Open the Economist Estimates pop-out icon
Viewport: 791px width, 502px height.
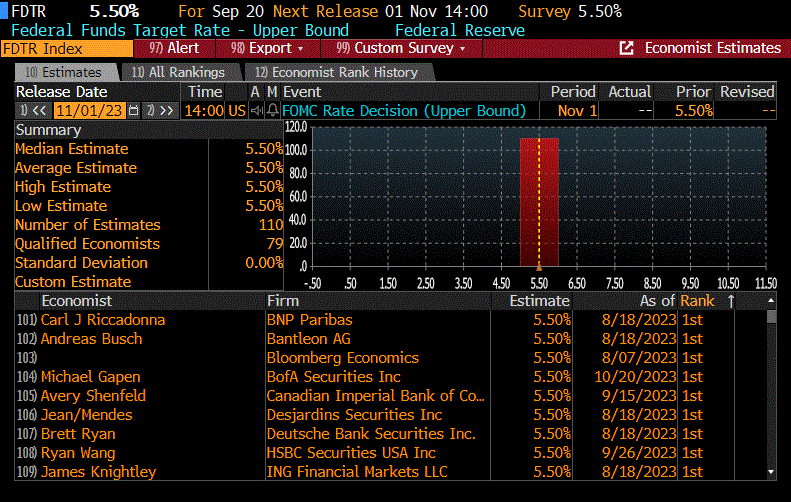click(x=626, y=48)
